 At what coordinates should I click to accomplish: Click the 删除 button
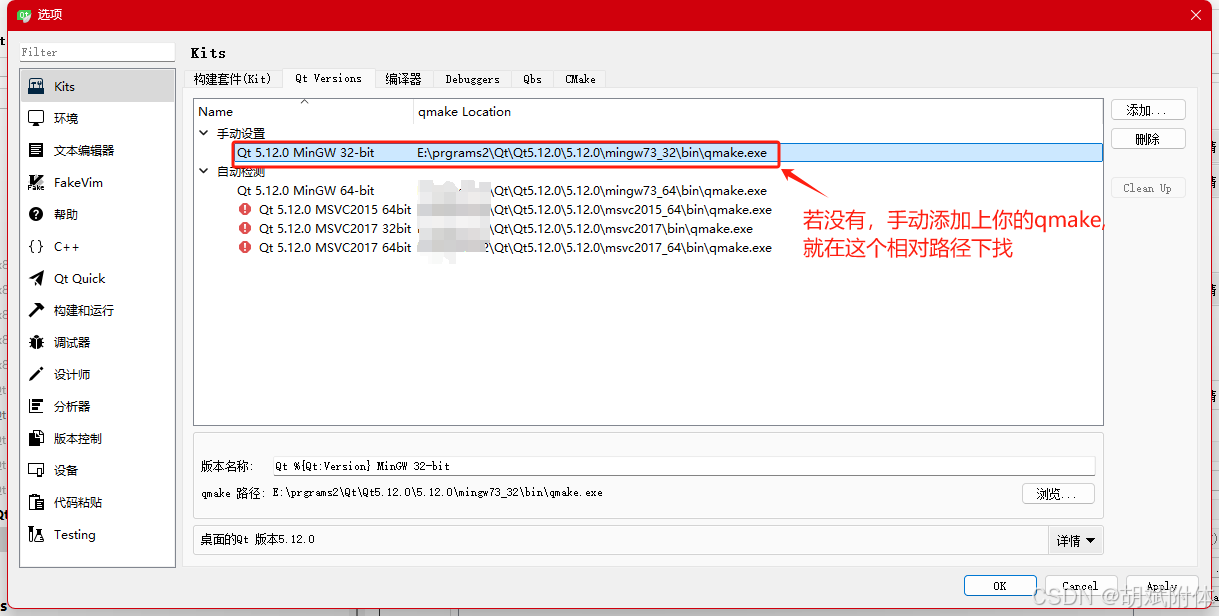point(1148,139)
